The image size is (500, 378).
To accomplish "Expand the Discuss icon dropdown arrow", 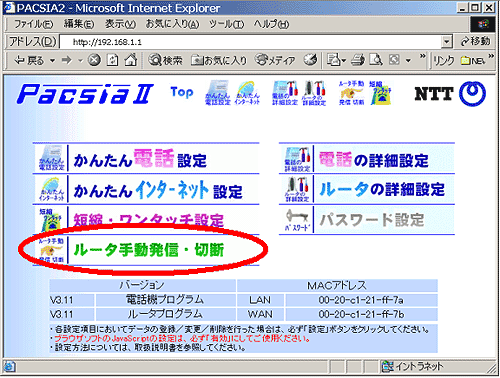I will tap(408, 61).
